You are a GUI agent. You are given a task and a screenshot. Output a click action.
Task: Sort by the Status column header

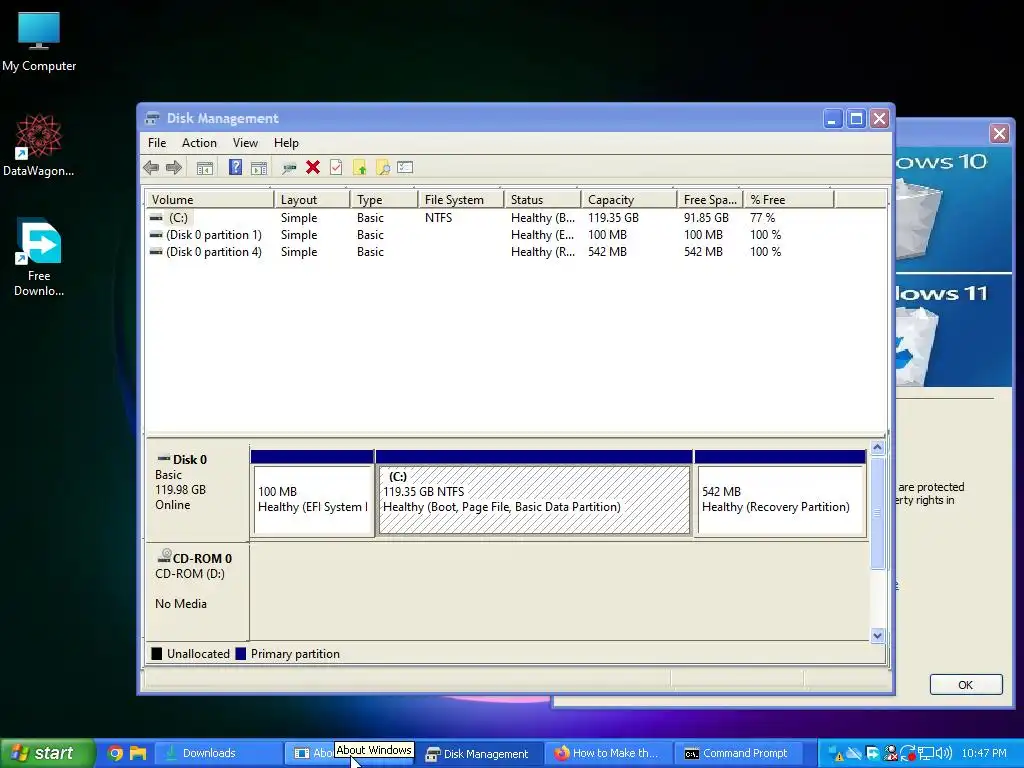[x=542, y=199]
